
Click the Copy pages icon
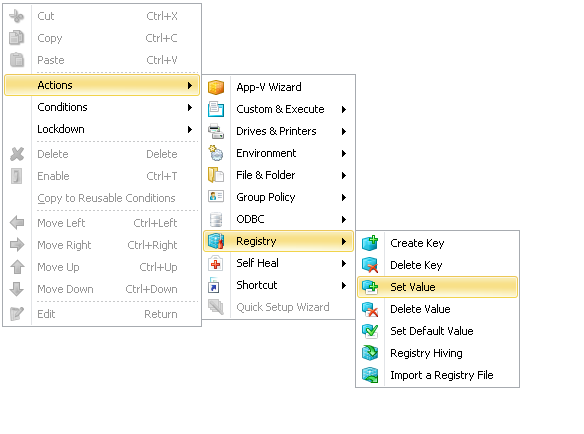[x=17, y=38]
